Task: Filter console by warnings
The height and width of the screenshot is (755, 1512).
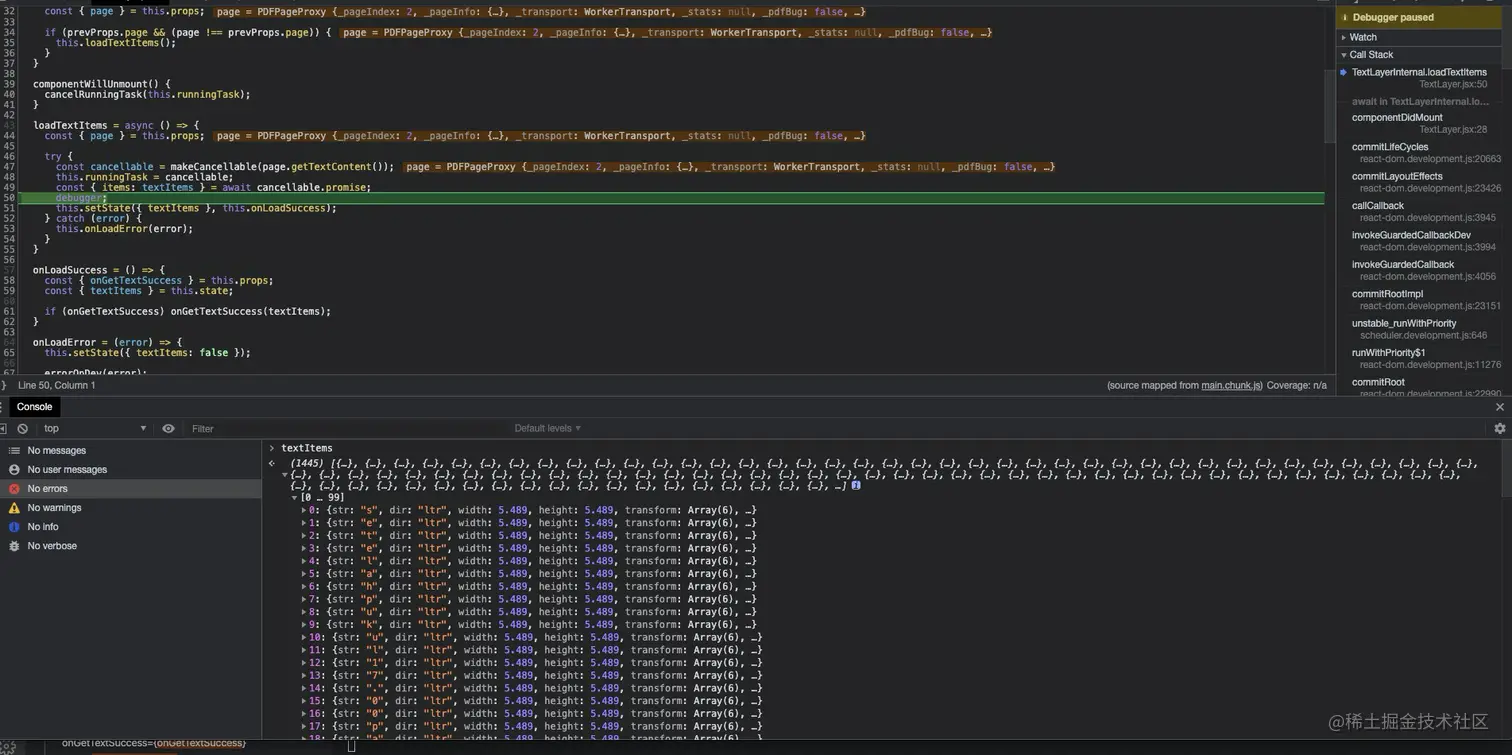Action: point(54,508)
